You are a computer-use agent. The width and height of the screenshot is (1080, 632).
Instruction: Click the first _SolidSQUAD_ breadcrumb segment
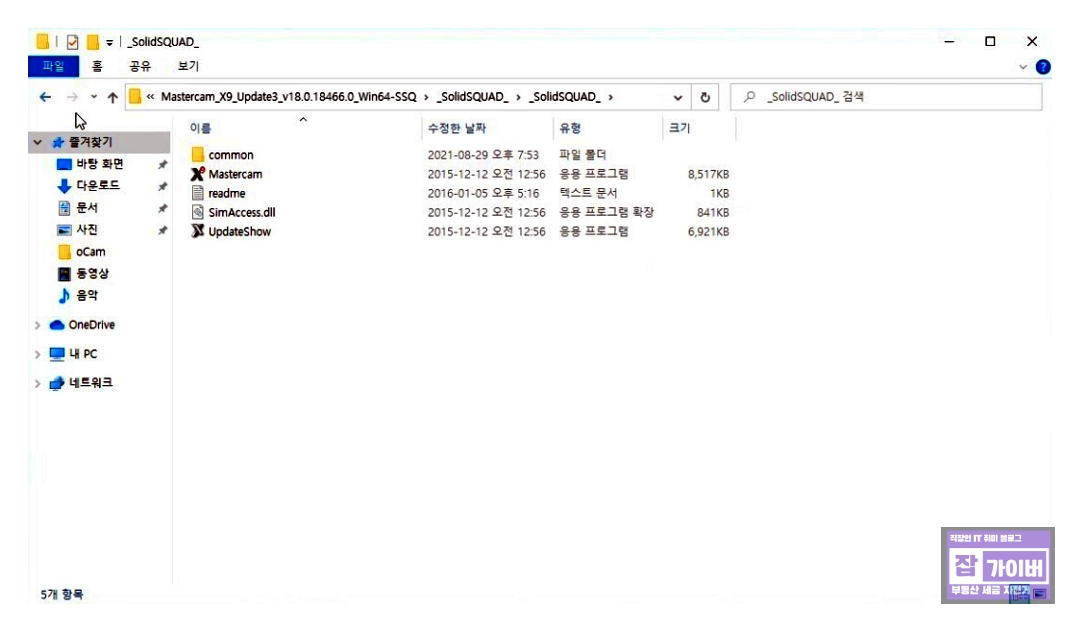click(x=472, y=97)
